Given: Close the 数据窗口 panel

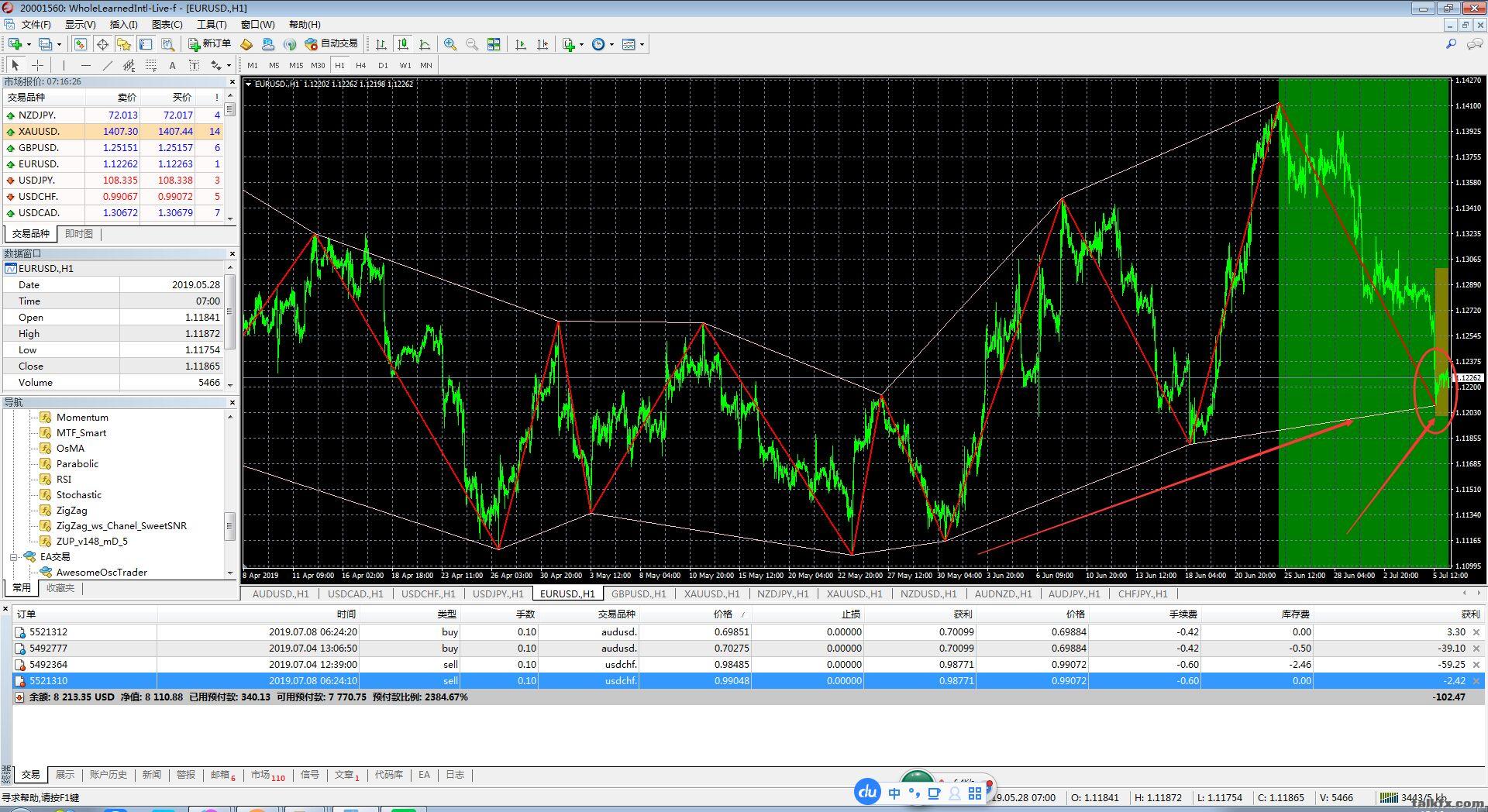Looking at the screenshot, I should coord(232,253).
